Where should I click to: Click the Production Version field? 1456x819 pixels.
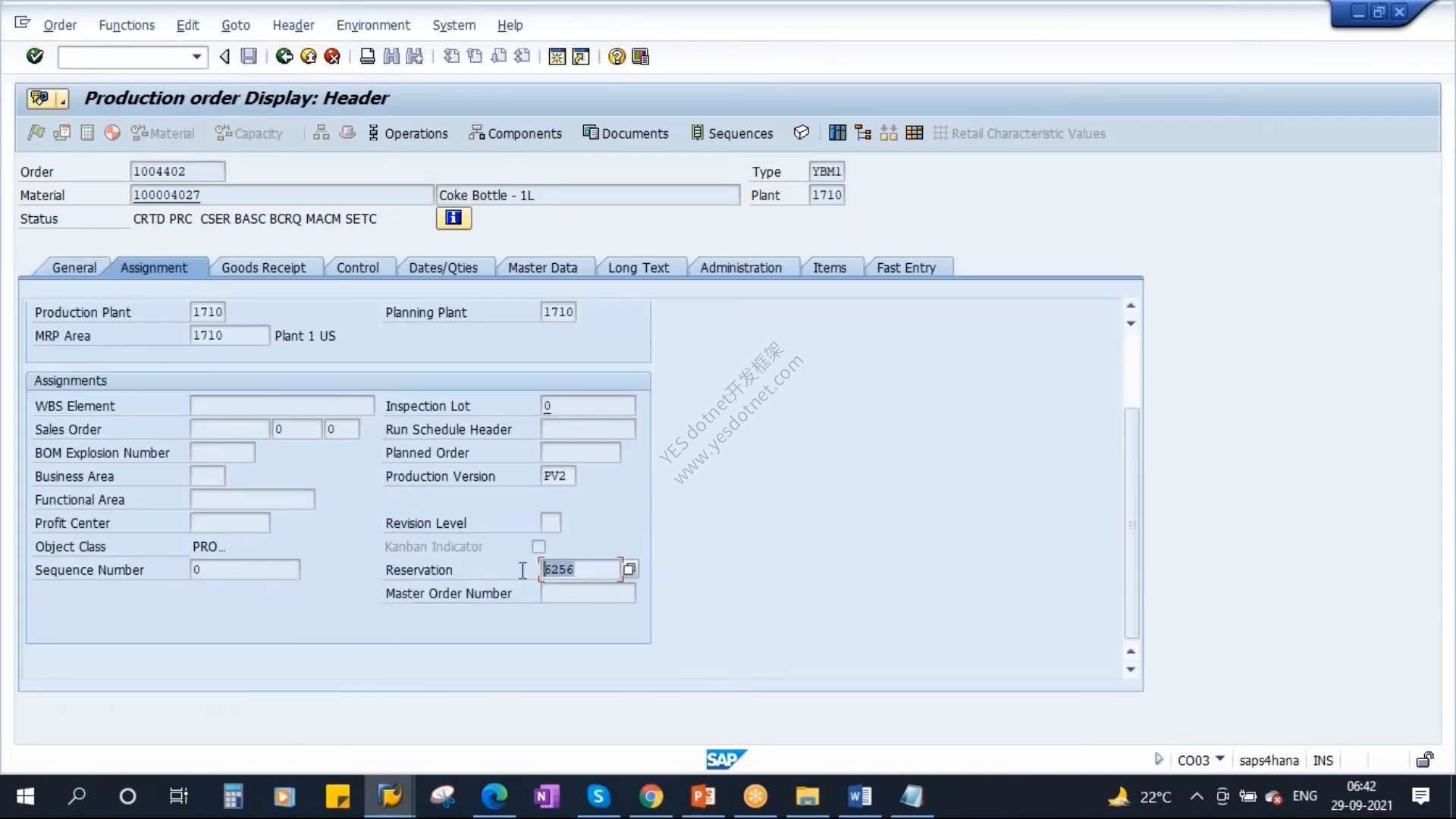click(558, 476)
